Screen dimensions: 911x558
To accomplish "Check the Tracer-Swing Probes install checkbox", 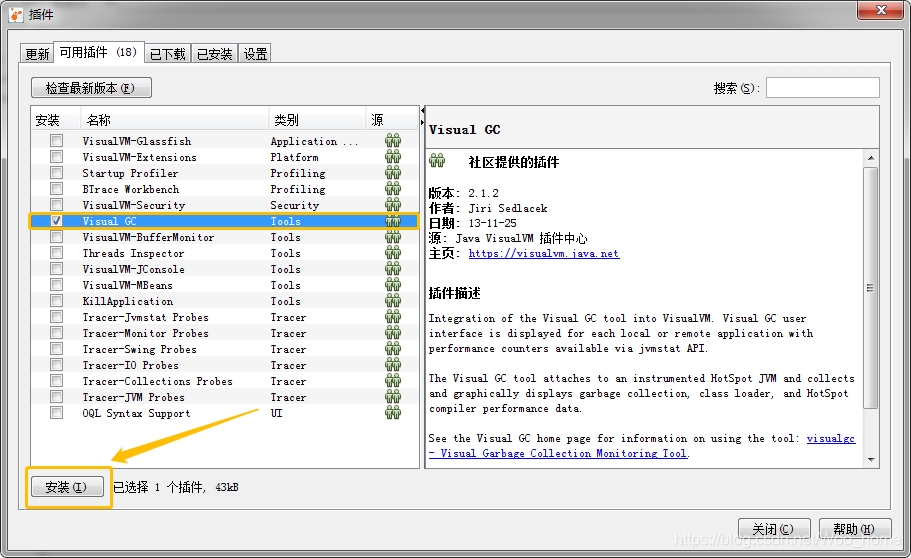I will pyautogui.click(x=56, y=349).
